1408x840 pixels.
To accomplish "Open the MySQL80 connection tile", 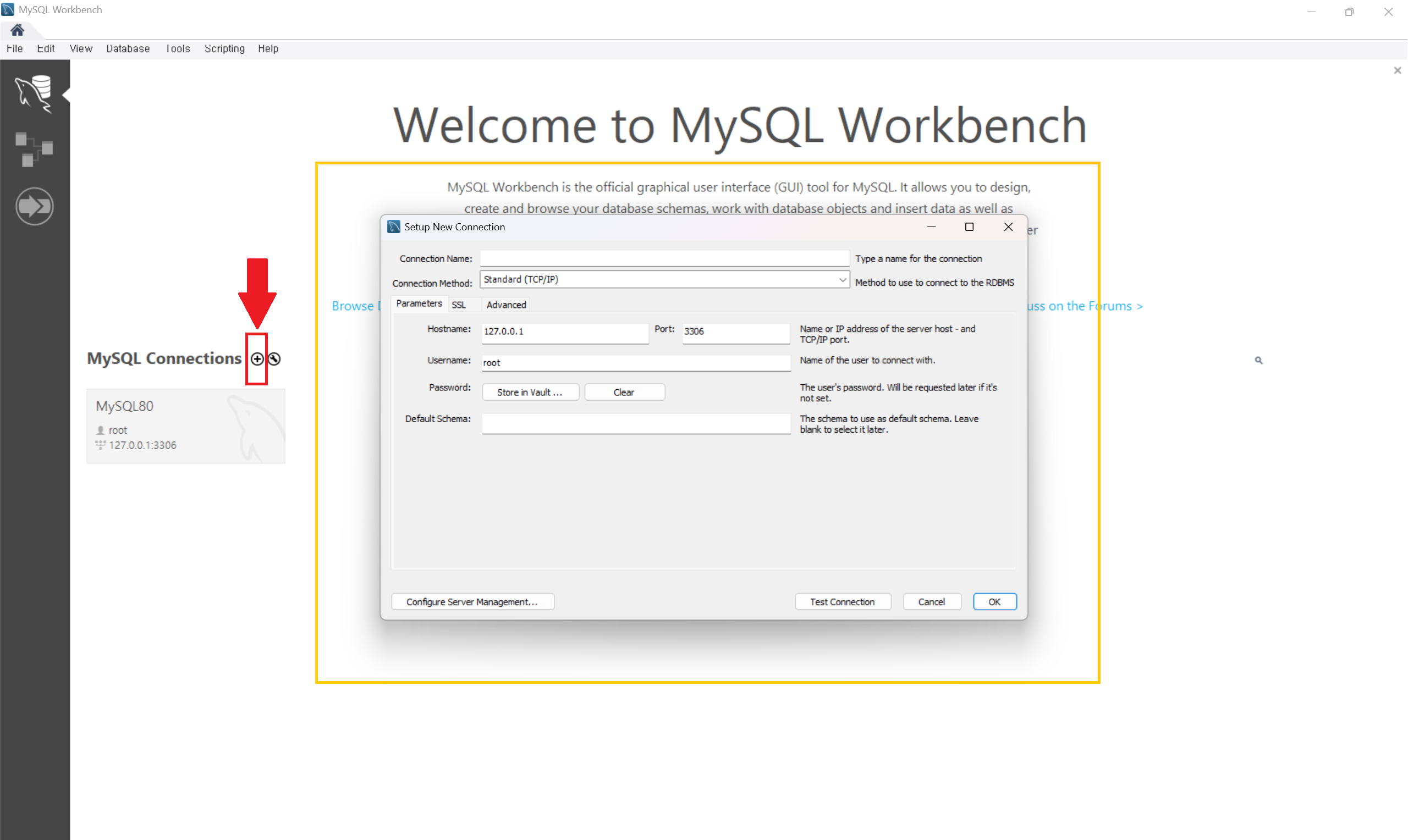I will (x=186, y=425).
